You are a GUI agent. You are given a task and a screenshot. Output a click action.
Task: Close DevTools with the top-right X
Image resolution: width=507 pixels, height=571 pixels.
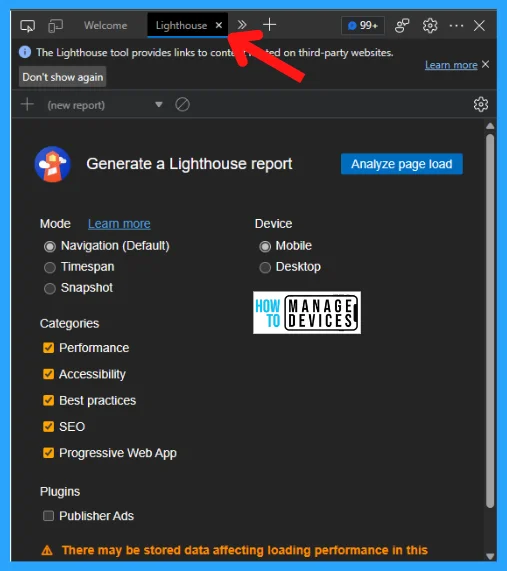pos(479,25)
